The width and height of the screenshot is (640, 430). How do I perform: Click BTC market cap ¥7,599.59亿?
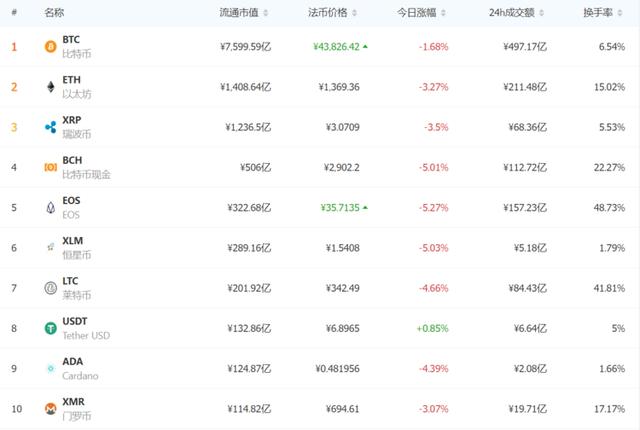point(245,47)
